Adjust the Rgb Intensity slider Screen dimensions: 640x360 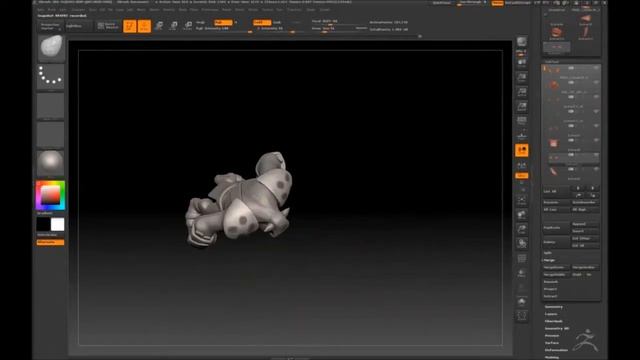click(224, 29)
